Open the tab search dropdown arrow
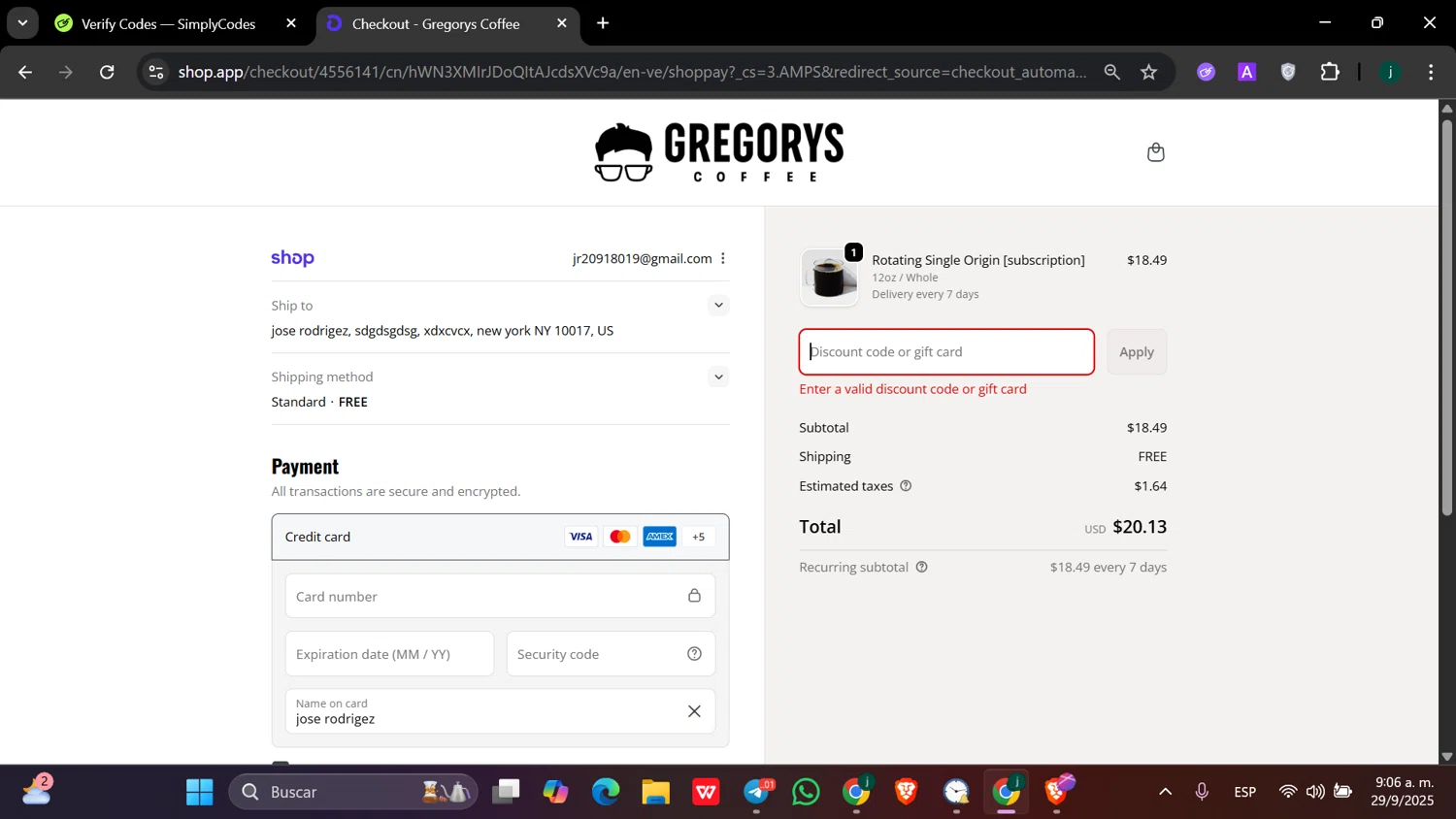 22,23
